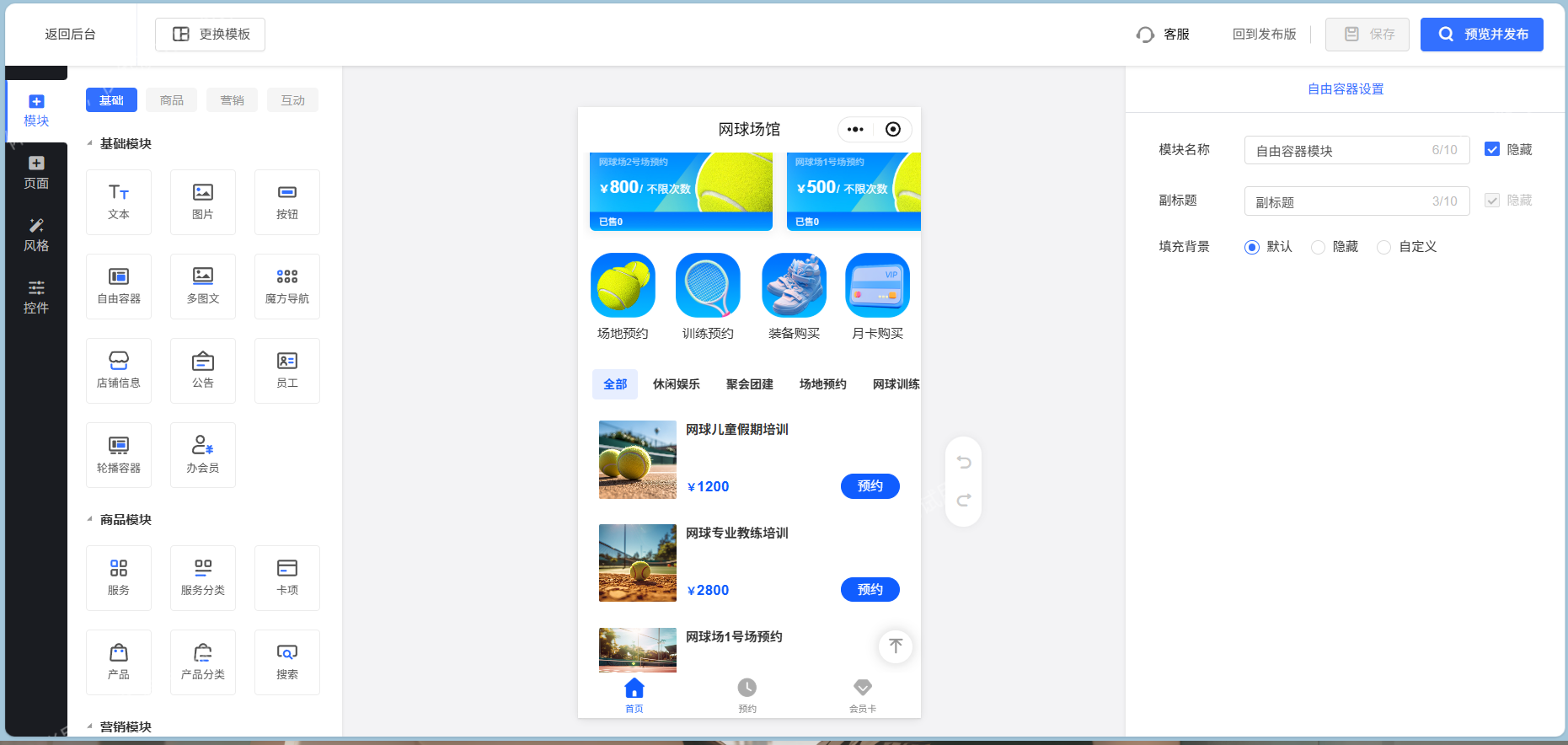Add the 图片 image module
This screenshot has height=745, width=1568.
(x=203, y=202)
